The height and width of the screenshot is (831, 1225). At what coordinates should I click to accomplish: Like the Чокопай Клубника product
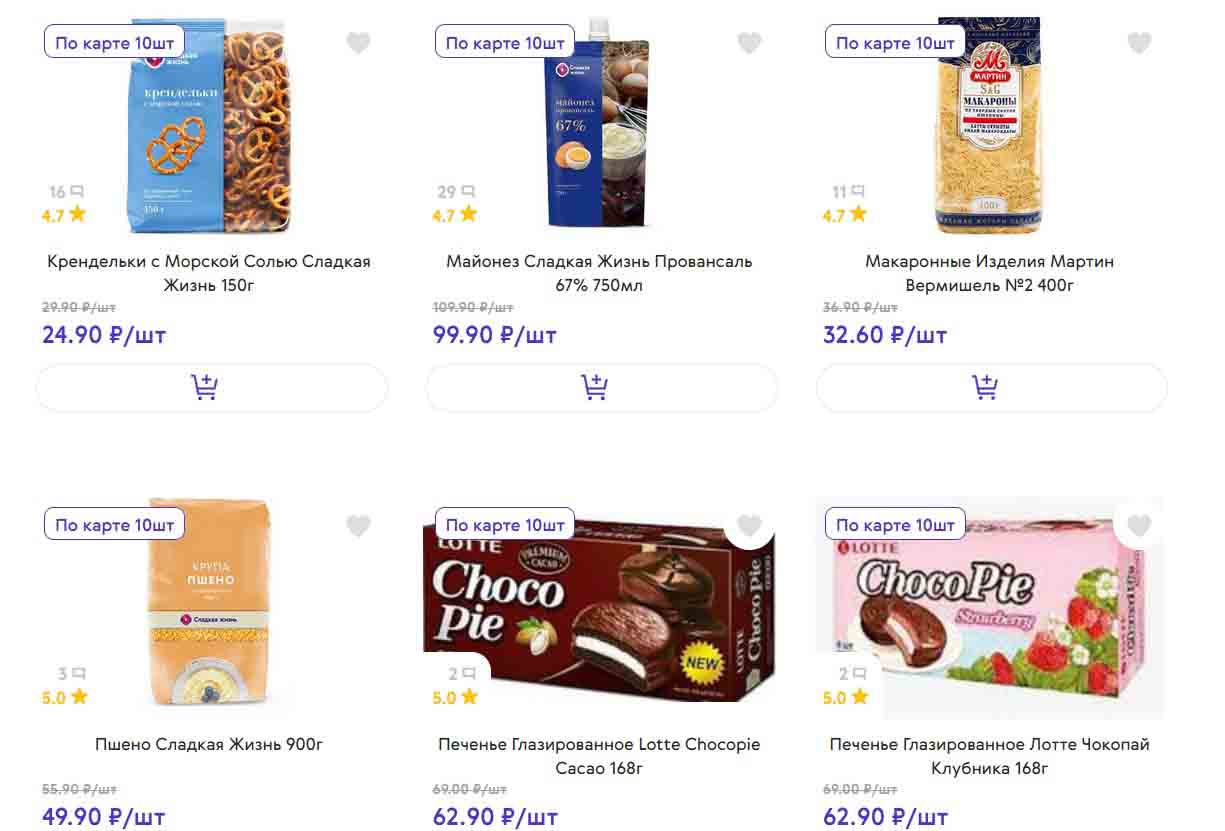click(1139, 525)
